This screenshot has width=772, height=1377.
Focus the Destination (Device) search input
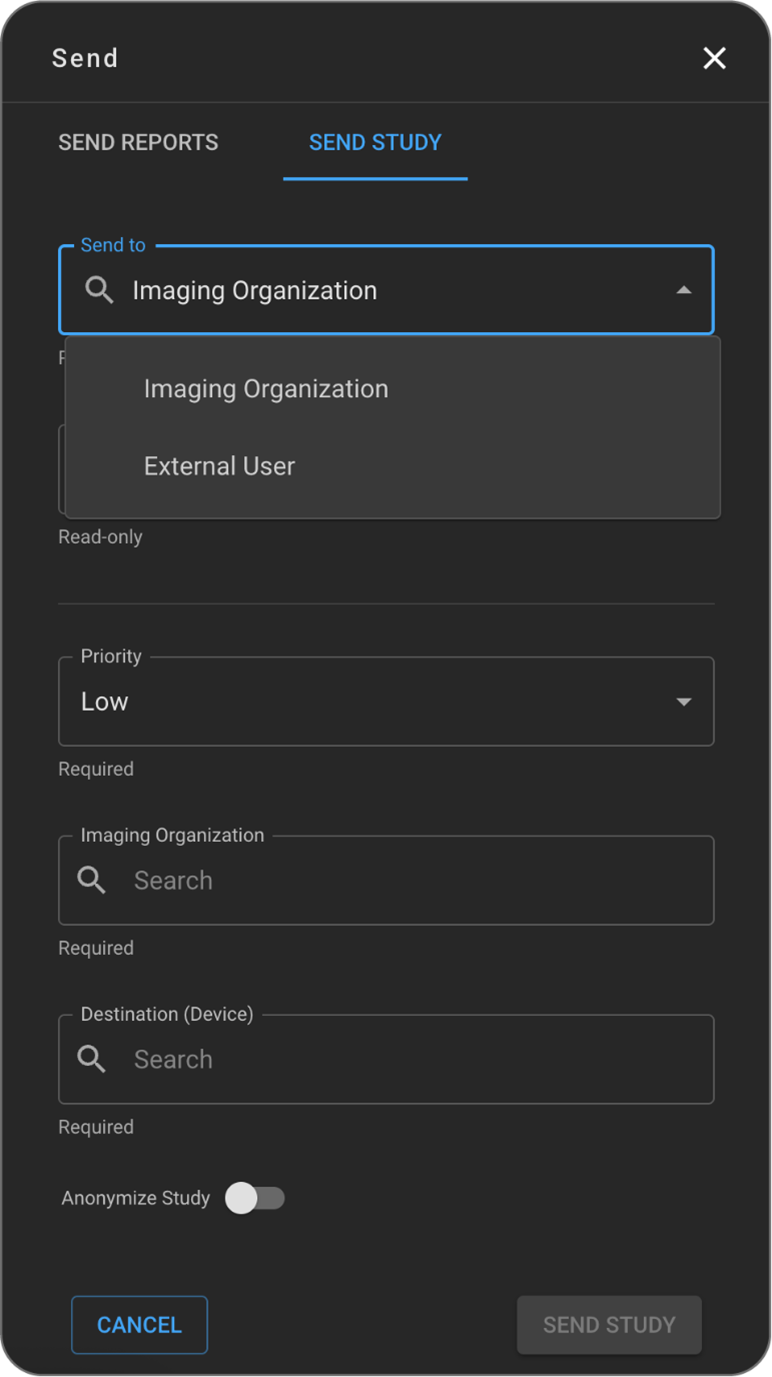[x=400, y=1059]
